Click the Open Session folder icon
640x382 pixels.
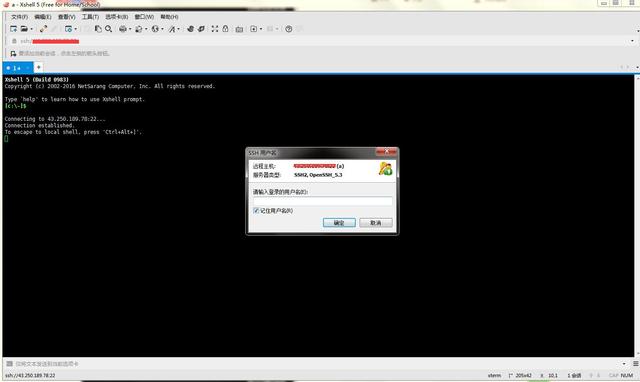pyautogui.click(x=24, y=29)
